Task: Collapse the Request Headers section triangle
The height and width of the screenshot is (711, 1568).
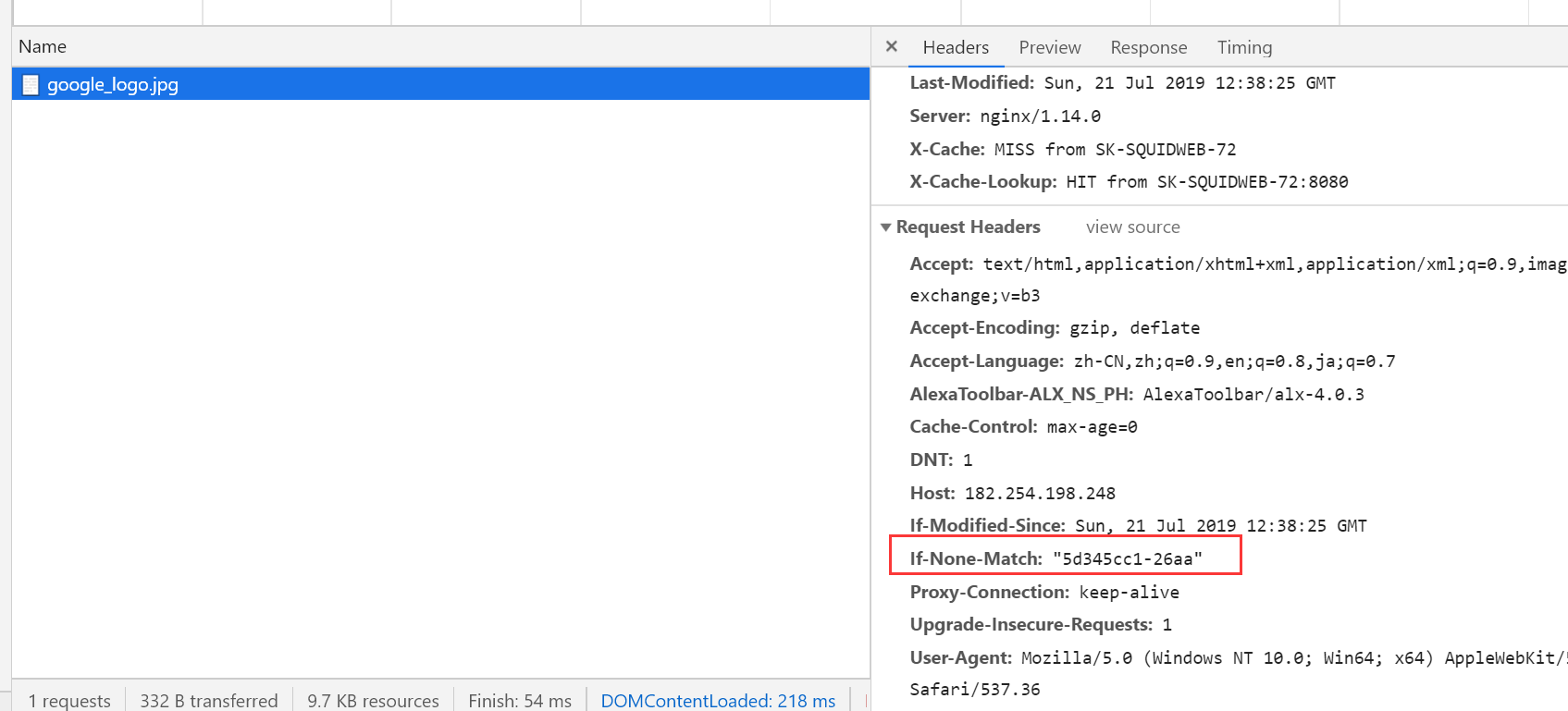Action: click(886, 227)
